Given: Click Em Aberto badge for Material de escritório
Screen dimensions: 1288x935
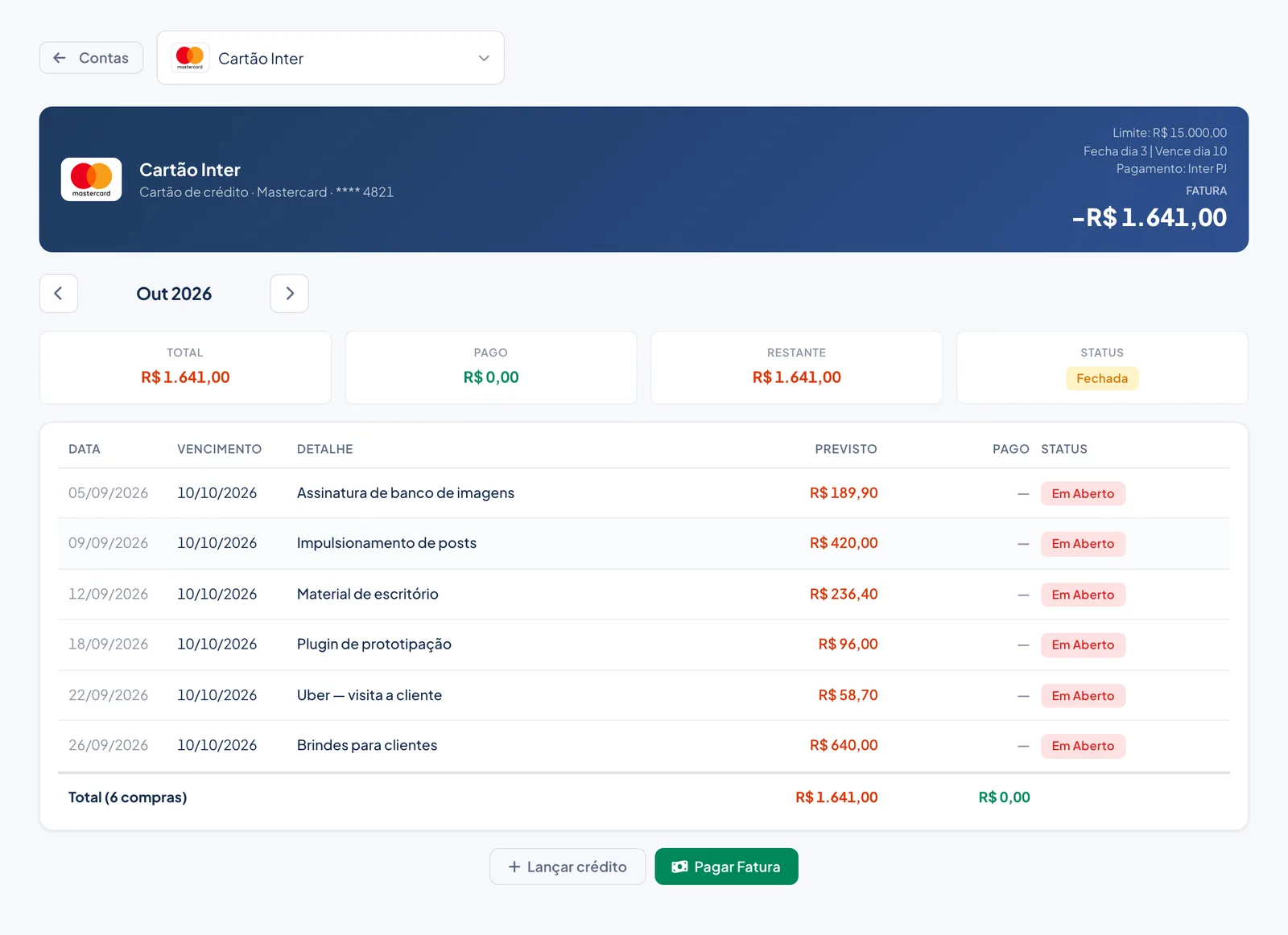Looking at the screenshot, I should pyautogui.click(x=1083, y=595).
